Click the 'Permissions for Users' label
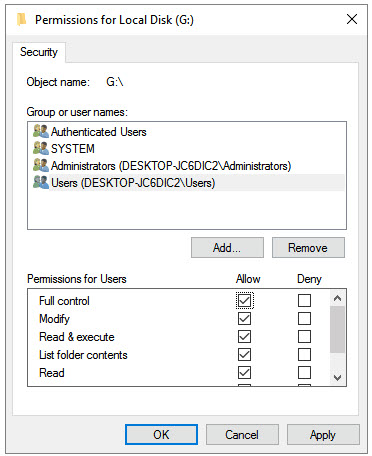Screen dimensions: 372x456 (77, 279)
